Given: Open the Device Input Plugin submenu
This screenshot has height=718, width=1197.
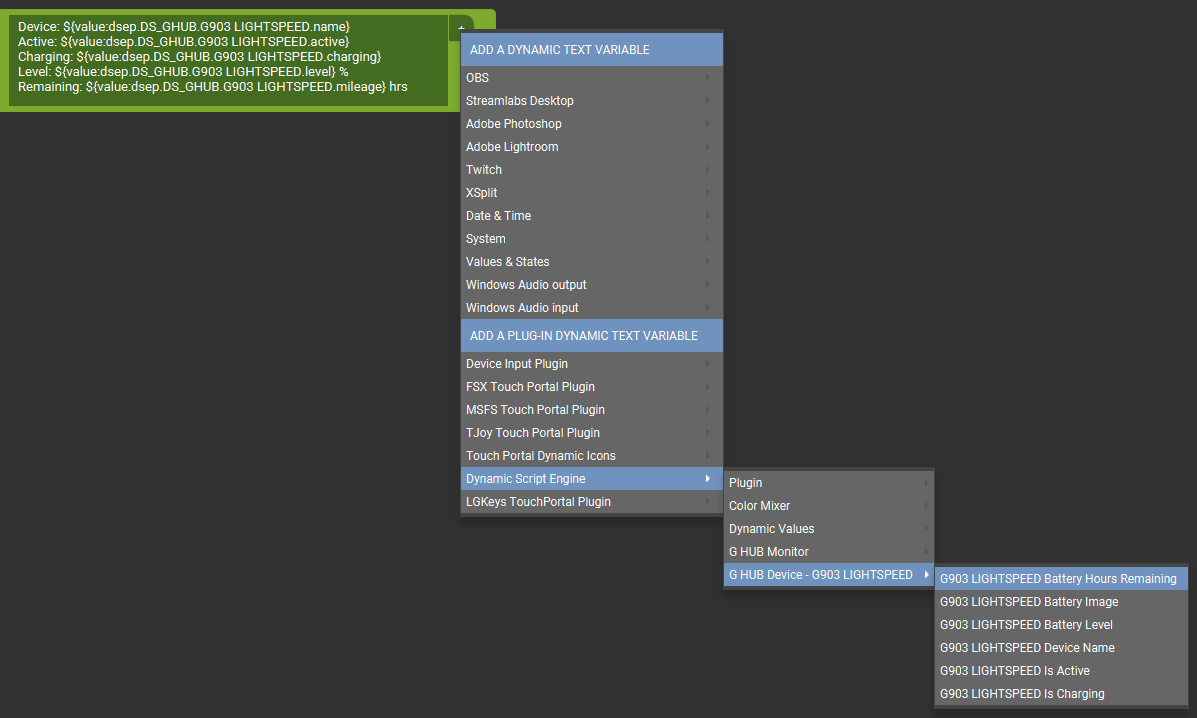Looking at the screenshot, I should 592,364.
